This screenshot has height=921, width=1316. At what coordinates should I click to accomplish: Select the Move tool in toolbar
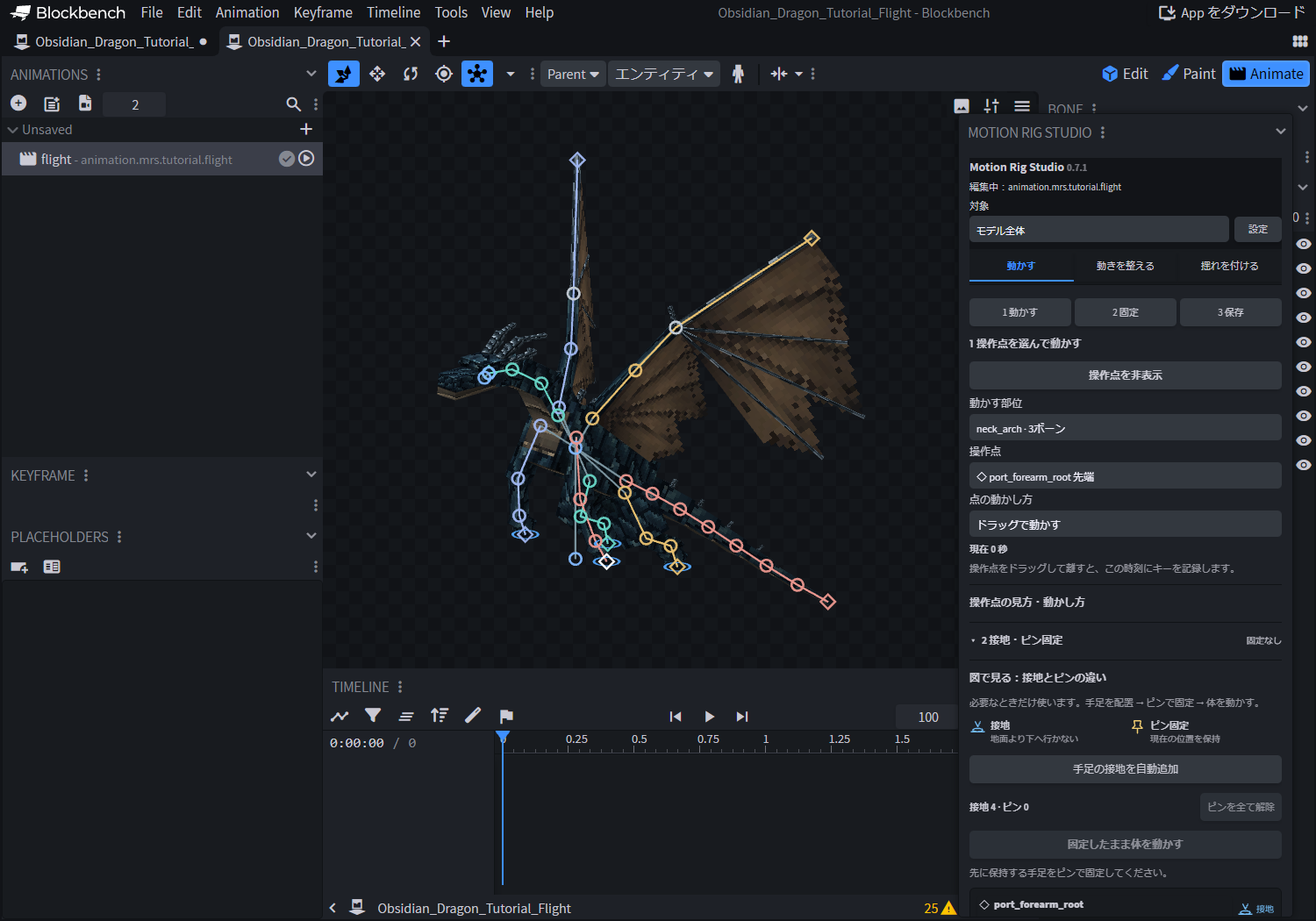[377, 74]
